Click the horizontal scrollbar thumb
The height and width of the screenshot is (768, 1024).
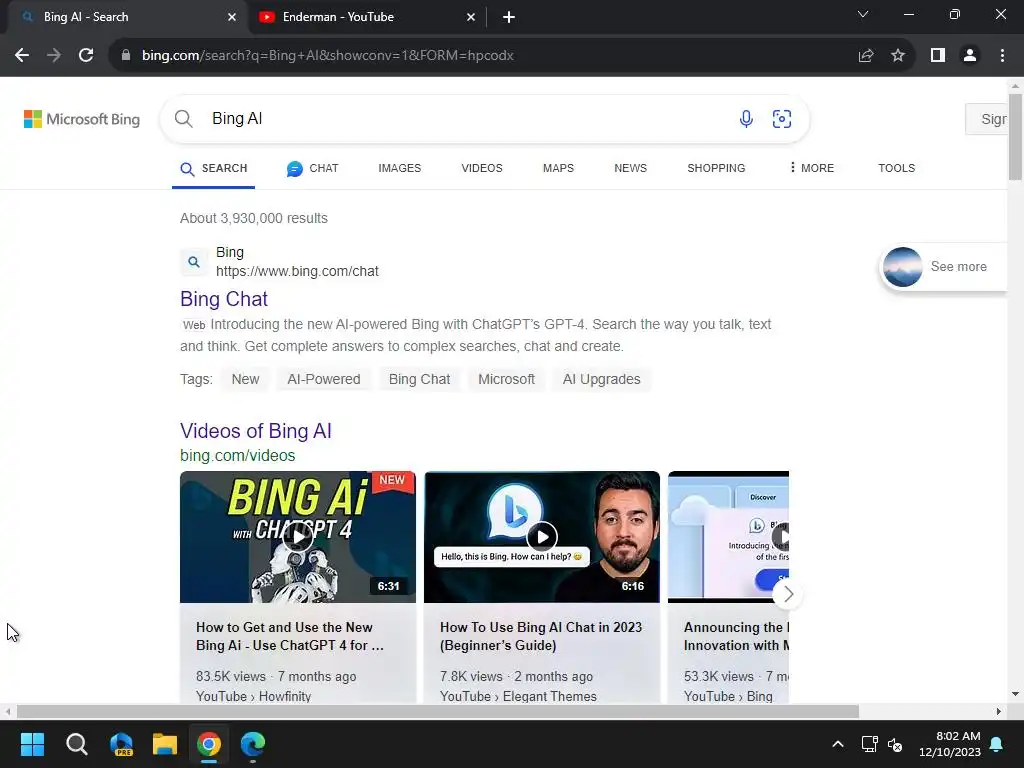point(438,711)
